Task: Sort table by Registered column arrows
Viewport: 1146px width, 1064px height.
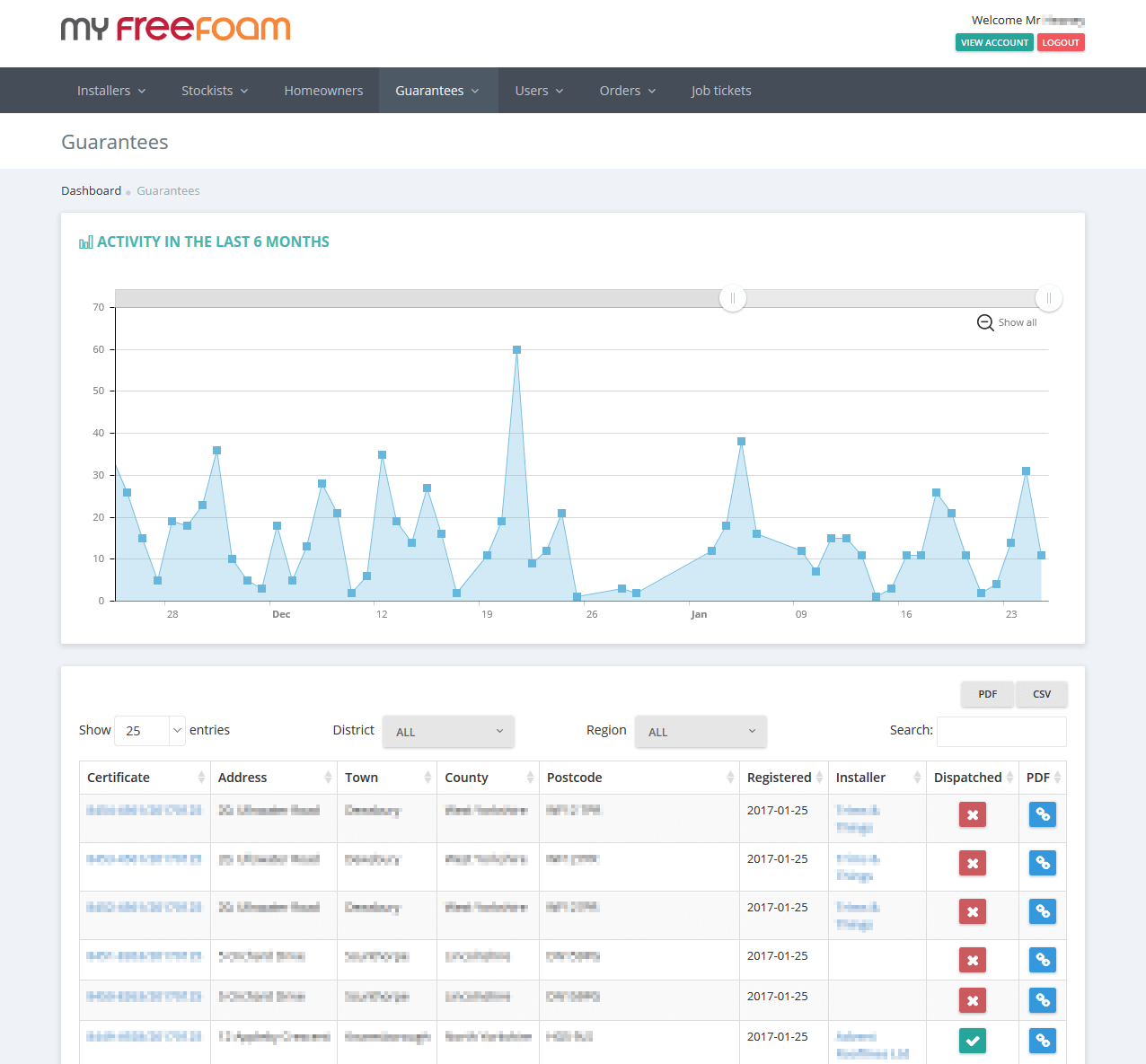Action: pos(819,778)
